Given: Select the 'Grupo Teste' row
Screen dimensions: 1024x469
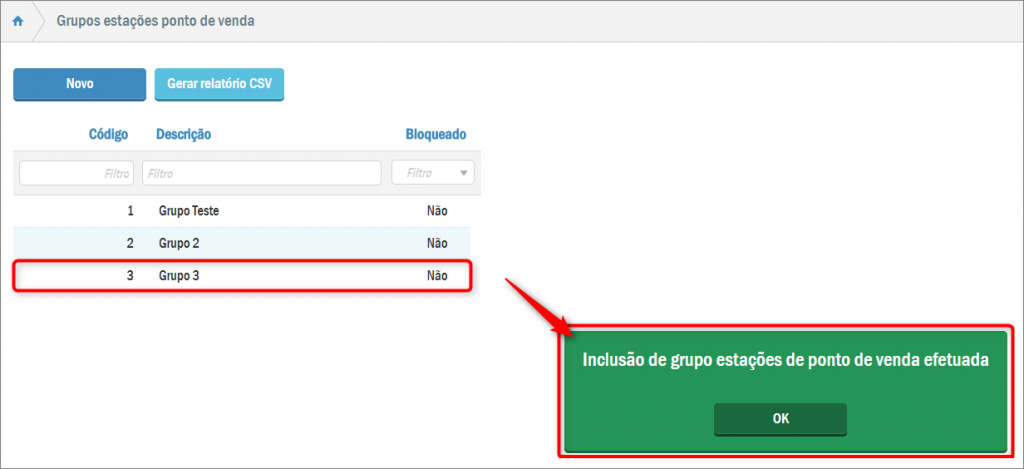Looking at the screenshot, I should click(x=189, y=211).
